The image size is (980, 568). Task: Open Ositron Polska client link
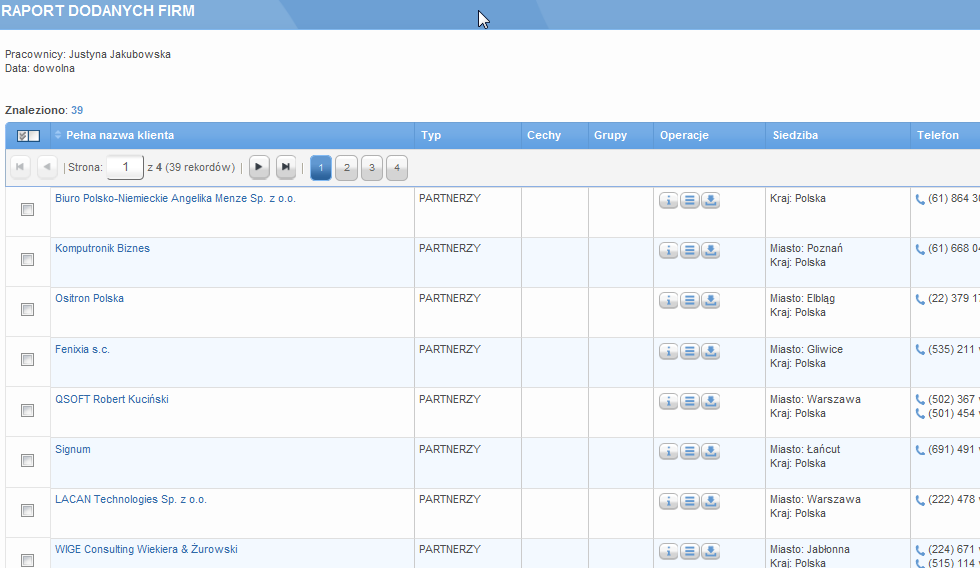coord(89,298)
